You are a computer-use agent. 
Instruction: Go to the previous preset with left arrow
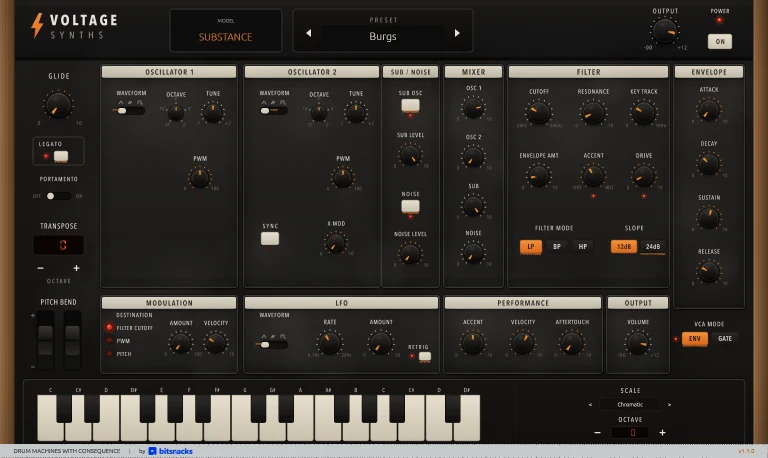point(309,33)
